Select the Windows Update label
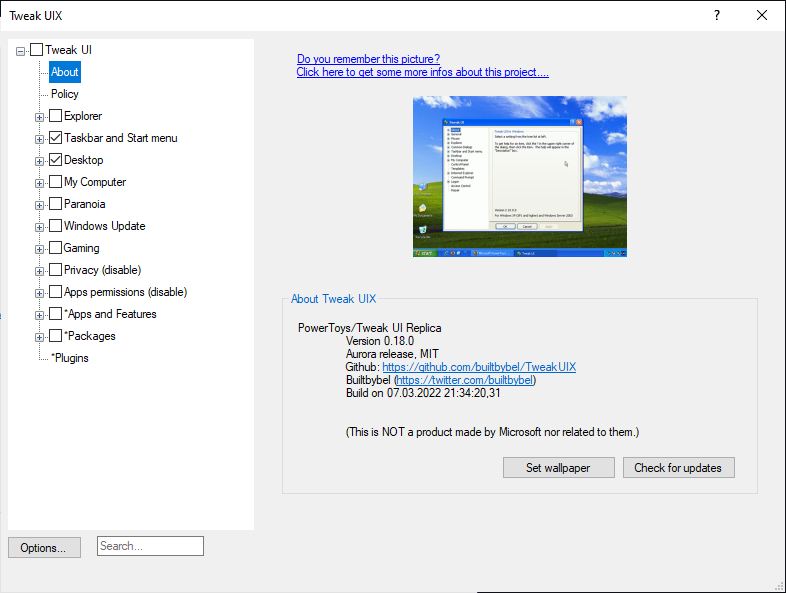Image resolution: width=786 pixels, height=593 pixels. tap(105, 227)
